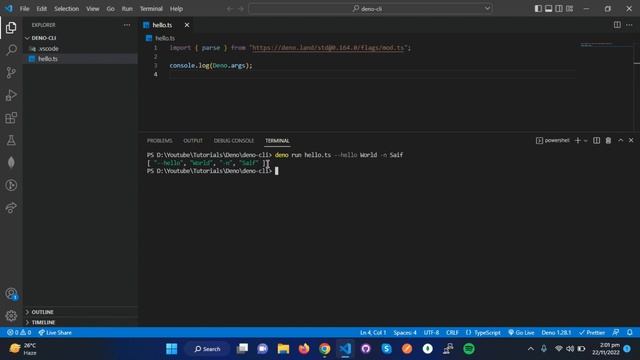Image resolution: width=640 pixels, height=360 pixels.
Task: Toggle the primary side bar layout icon
Action: (x=538, y=9)
